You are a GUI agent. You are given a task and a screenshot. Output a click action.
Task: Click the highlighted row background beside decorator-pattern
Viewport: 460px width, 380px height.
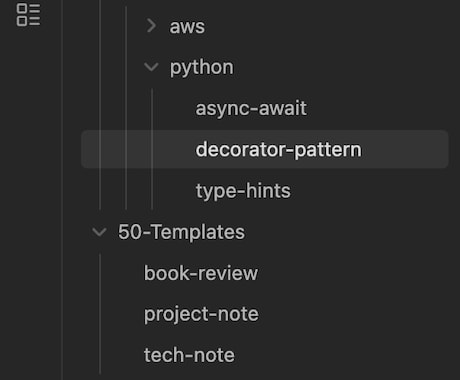click(x=403, y=149)
